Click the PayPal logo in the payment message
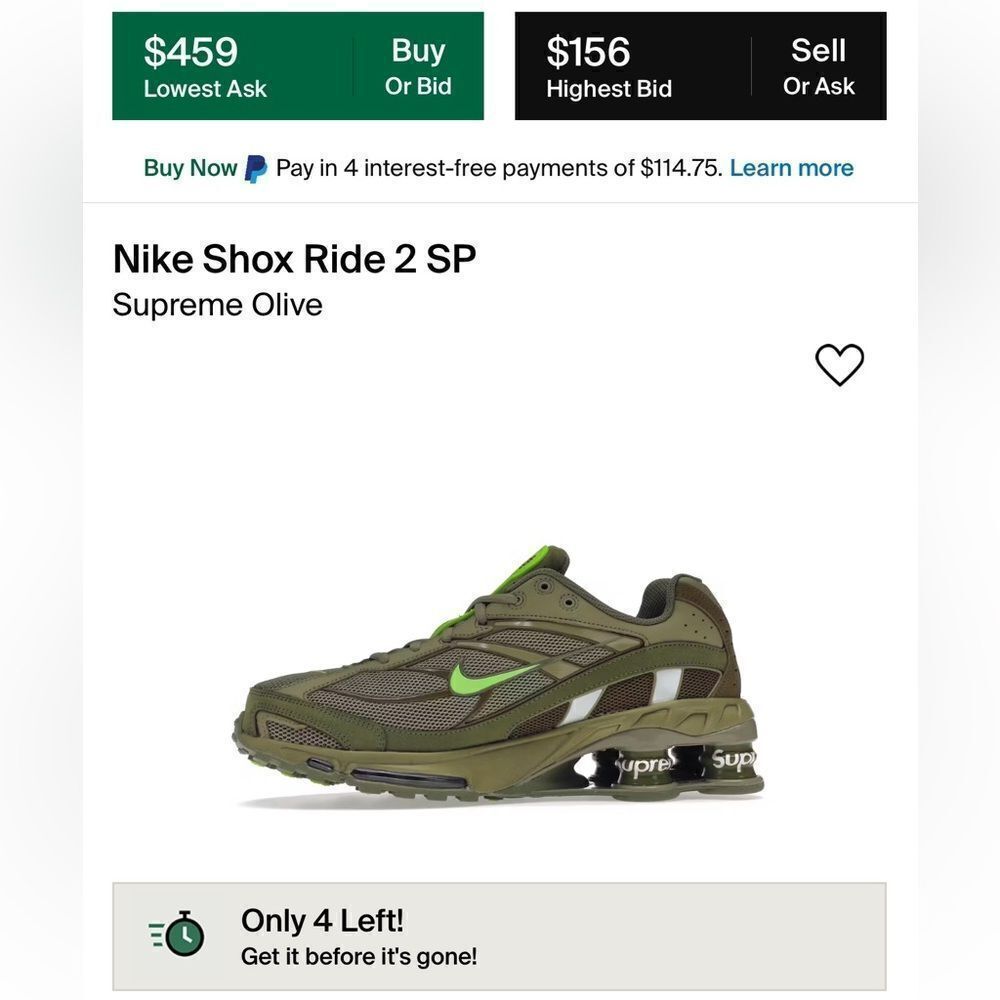 tap(256, 168)
